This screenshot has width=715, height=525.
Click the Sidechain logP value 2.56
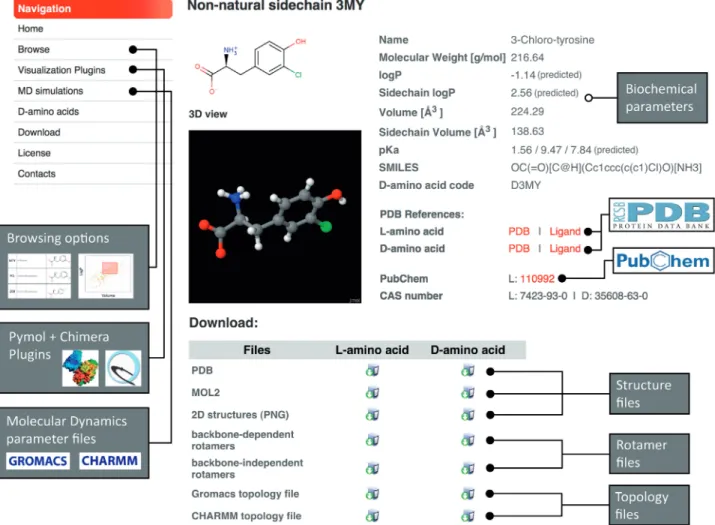(521, 93)
